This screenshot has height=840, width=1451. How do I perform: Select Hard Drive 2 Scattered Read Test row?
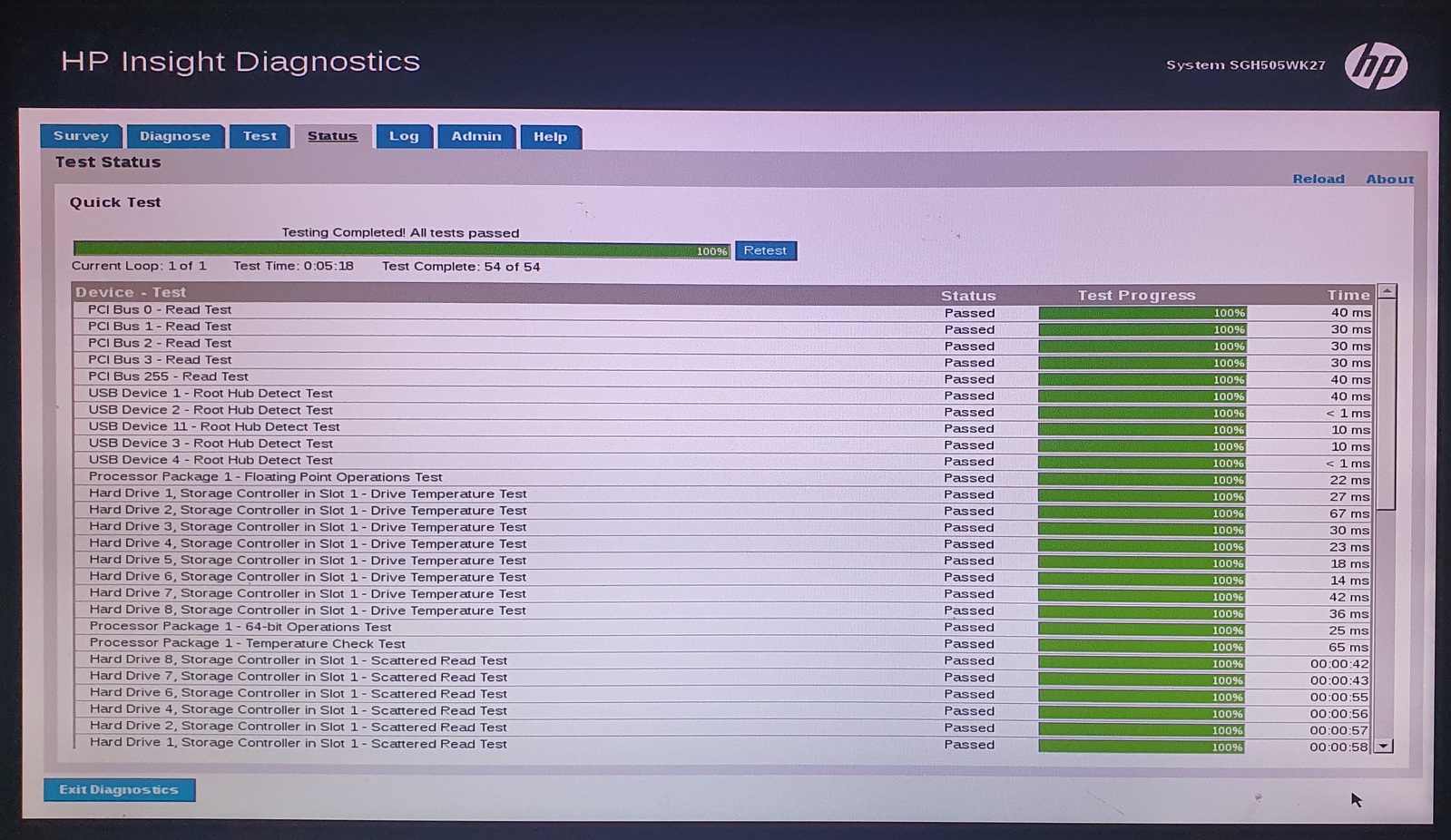click(x=723, y=728)
